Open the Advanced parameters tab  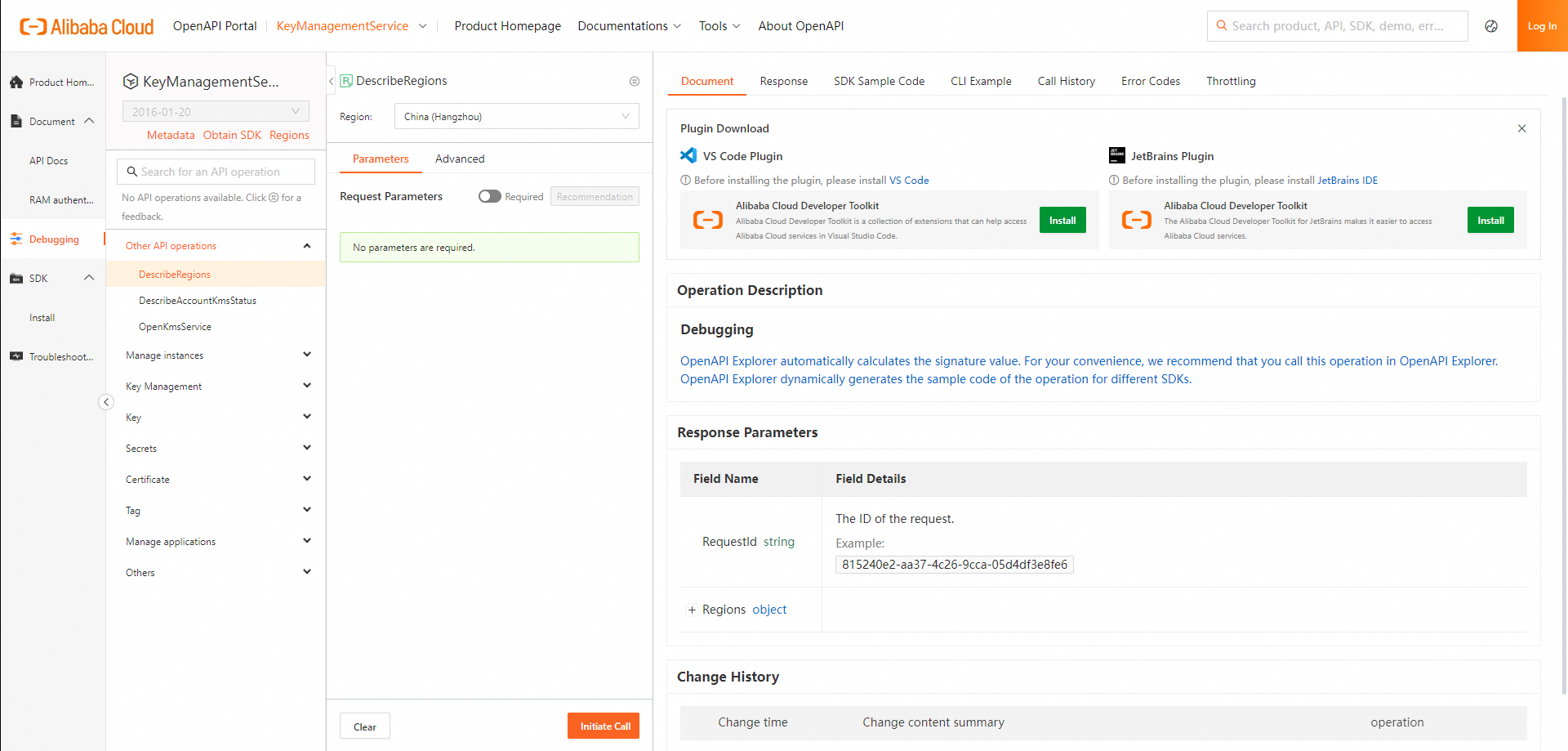tap(460, 159)
